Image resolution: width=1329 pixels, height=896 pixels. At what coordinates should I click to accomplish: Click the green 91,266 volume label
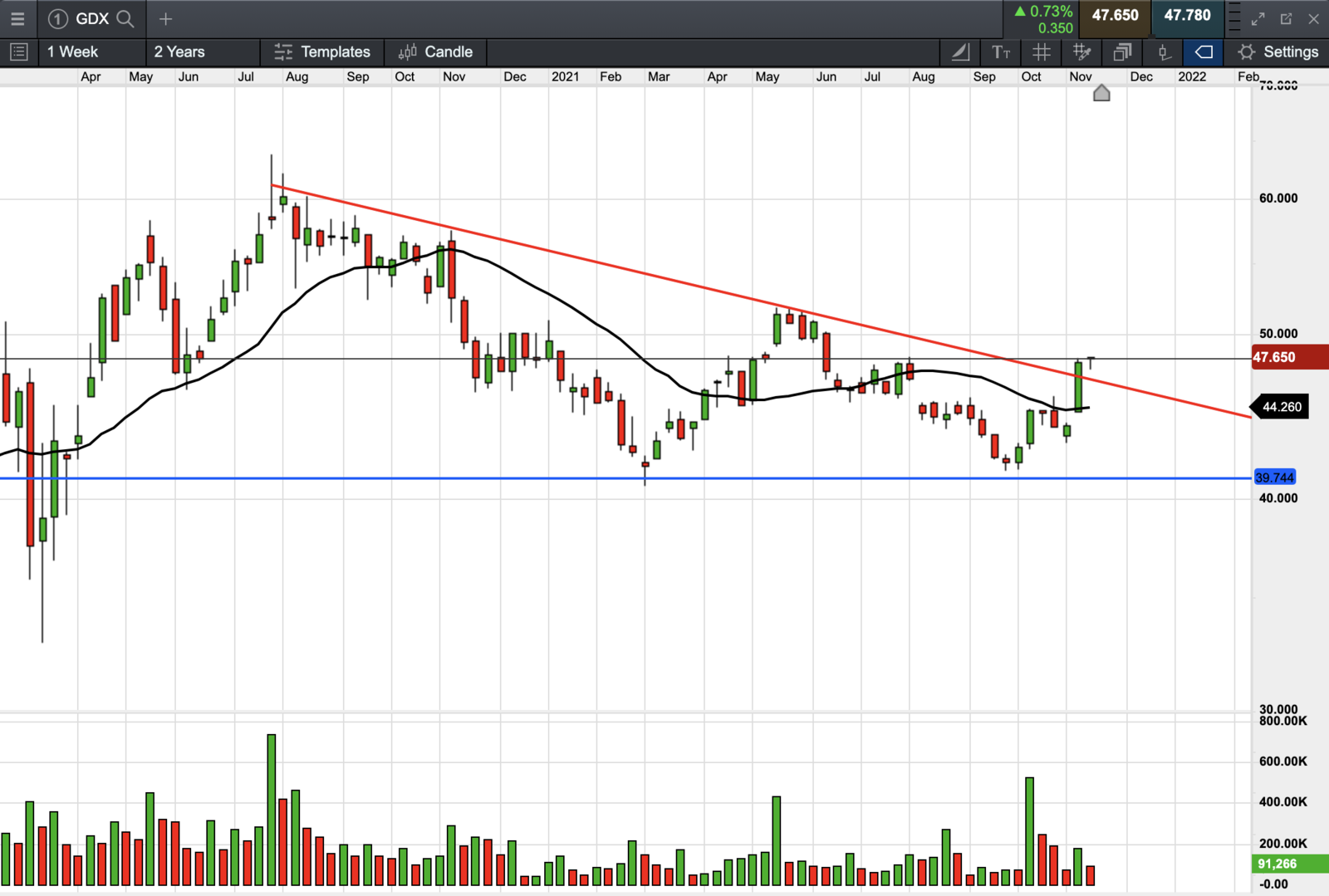point(1290,864)
